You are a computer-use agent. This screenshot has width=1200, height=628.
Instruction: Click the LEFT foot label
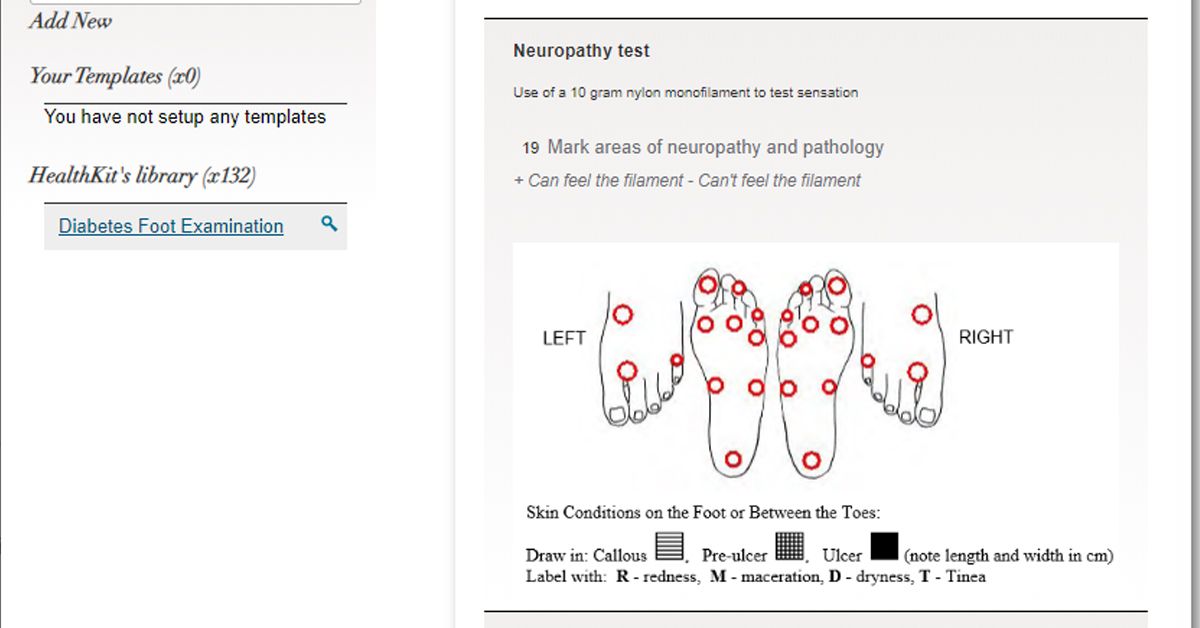(x=564, y=338)
